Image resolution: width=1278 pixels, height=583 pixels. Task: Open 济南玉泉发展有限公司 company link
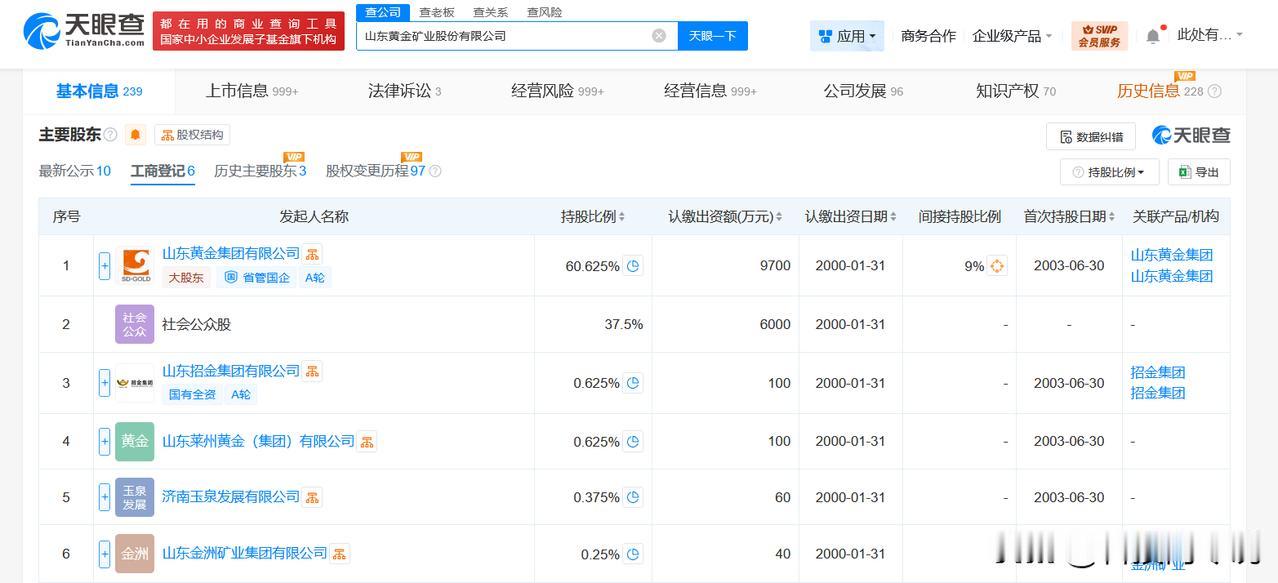click(231, 497)
